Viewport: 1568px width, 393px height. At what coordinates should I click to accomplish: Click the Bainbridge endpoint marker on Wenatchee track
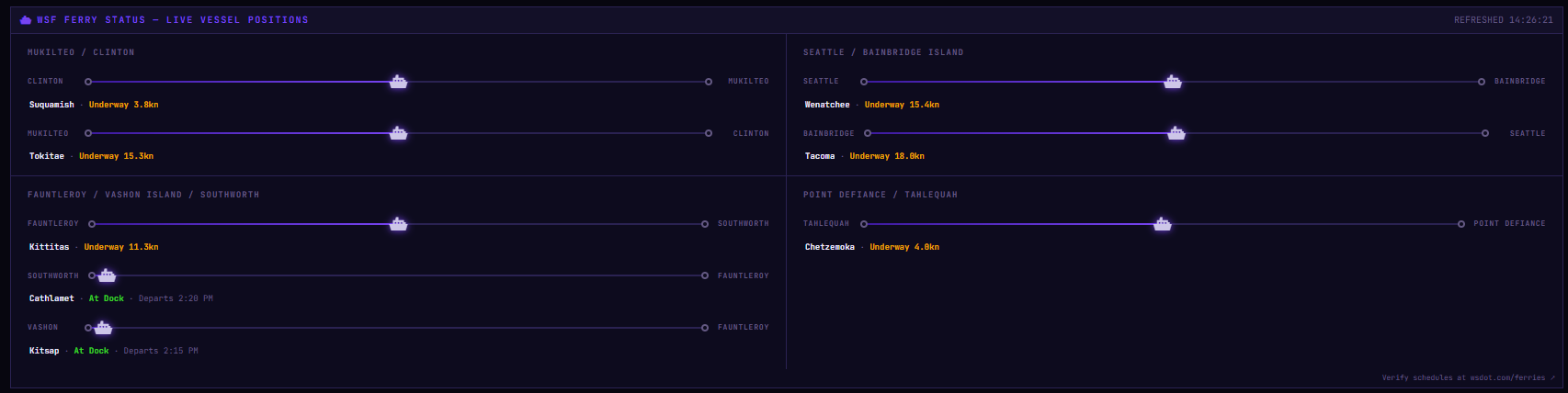[1482, 82]
